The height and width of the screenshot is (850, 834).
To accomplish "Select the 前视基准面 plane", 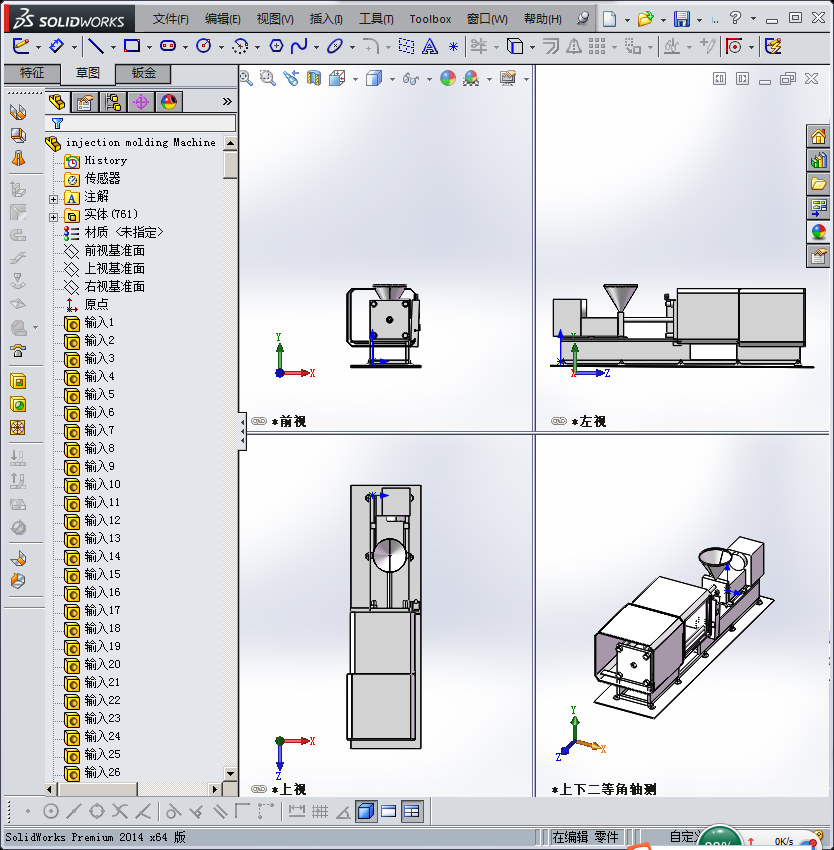I will pos(114,250).
